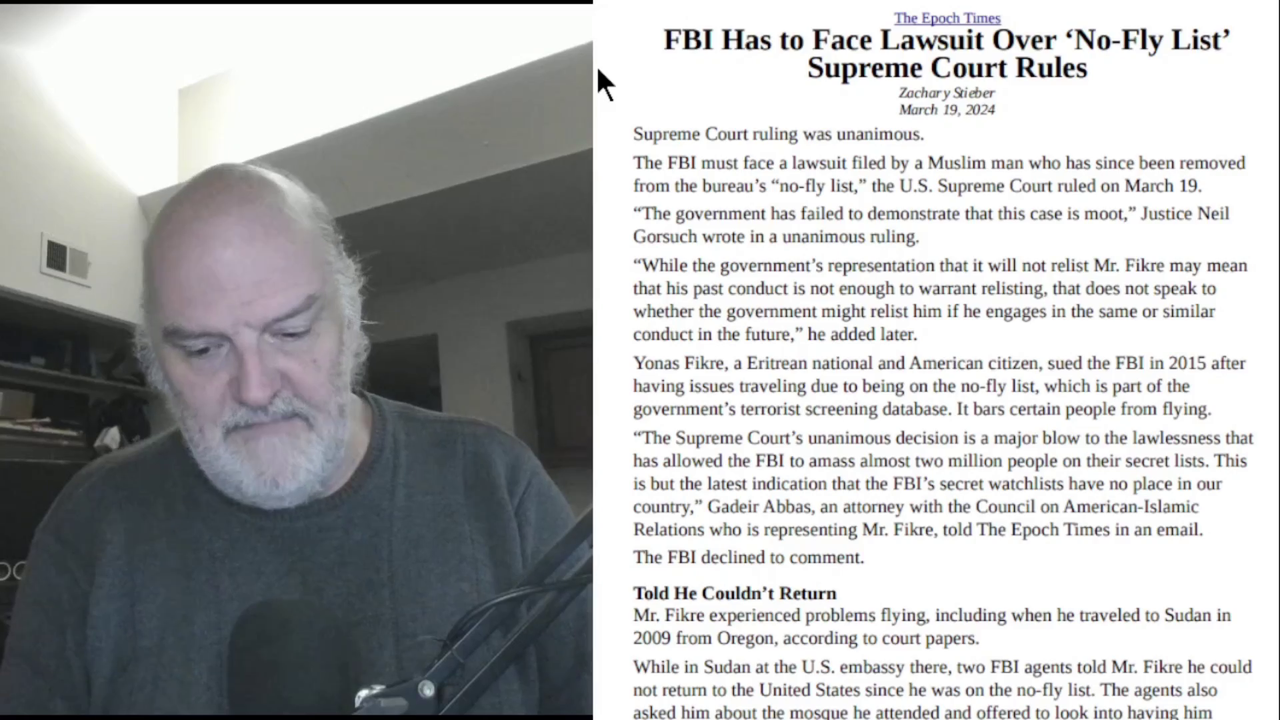Screen dimensions: 1280x720
Task: Click the March 19, 2024 date line
Action: pos(946,110)
